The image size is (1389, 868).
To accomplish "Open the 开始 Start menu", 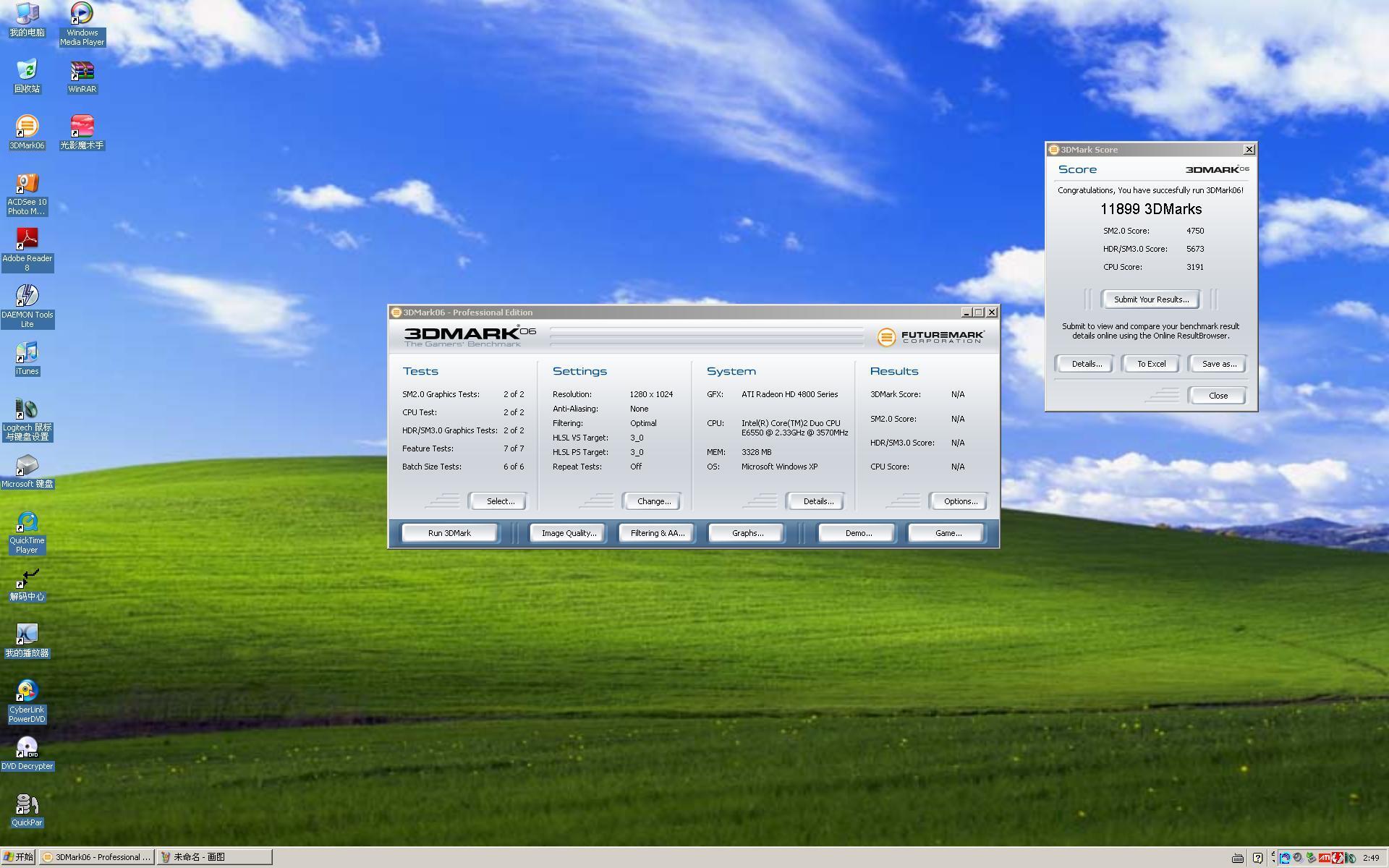I will point(18,857).
